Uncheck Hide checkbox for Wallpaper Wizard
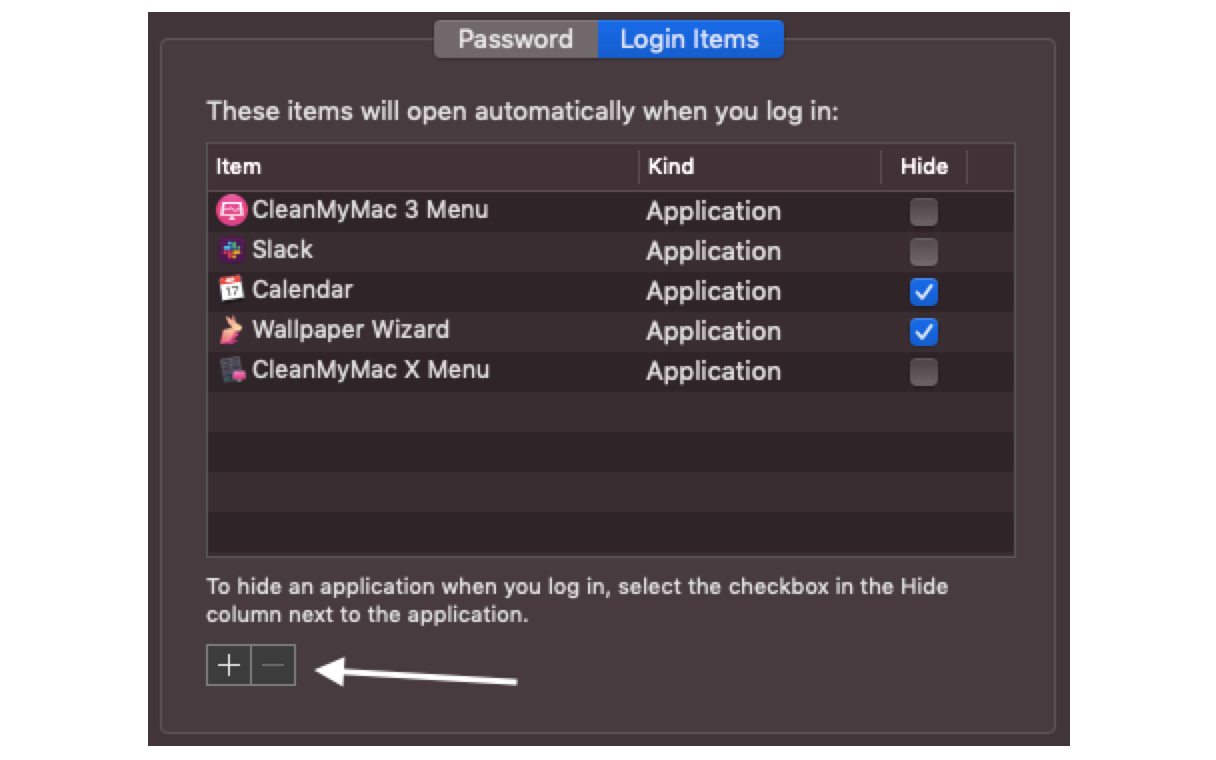 pyautogui.click(x=924, y=331)
